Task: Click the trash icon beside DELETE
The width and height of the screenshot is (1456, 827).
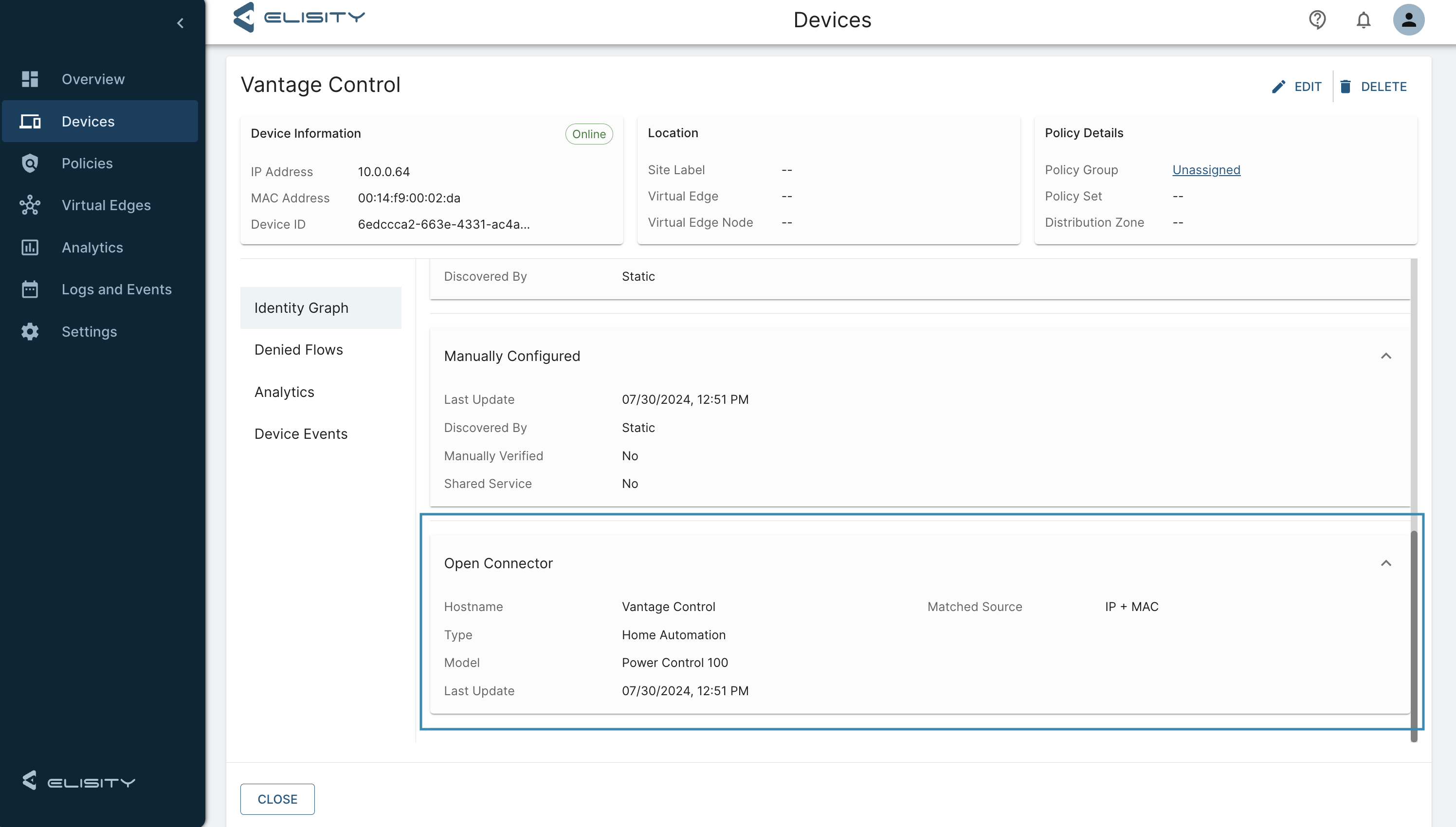Action: [1345, 87]
